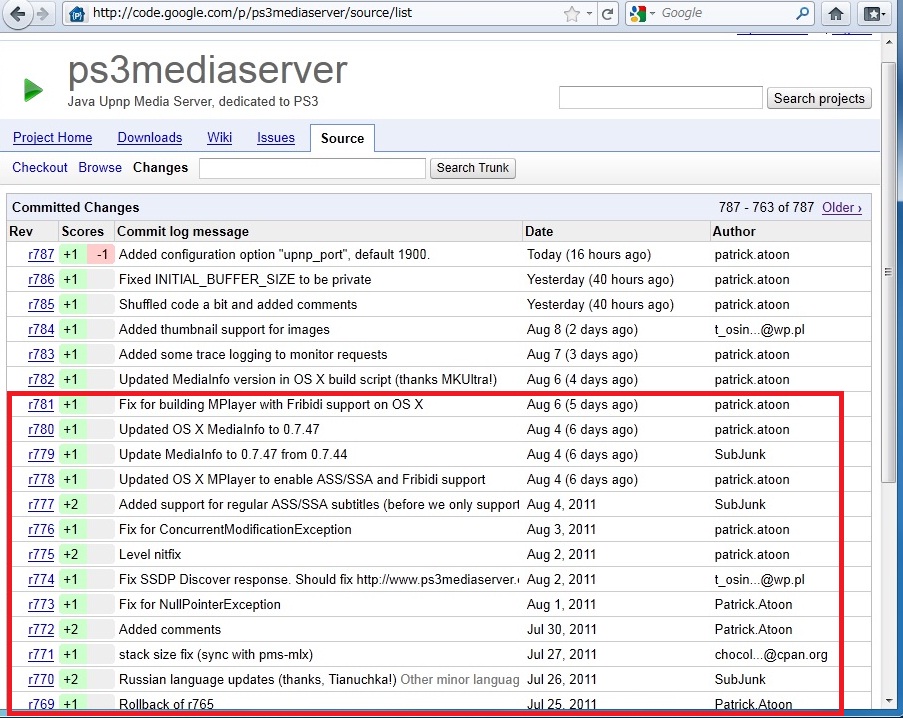
Task: Open the bookmarks toolbar button
Action: coord(874,14)
